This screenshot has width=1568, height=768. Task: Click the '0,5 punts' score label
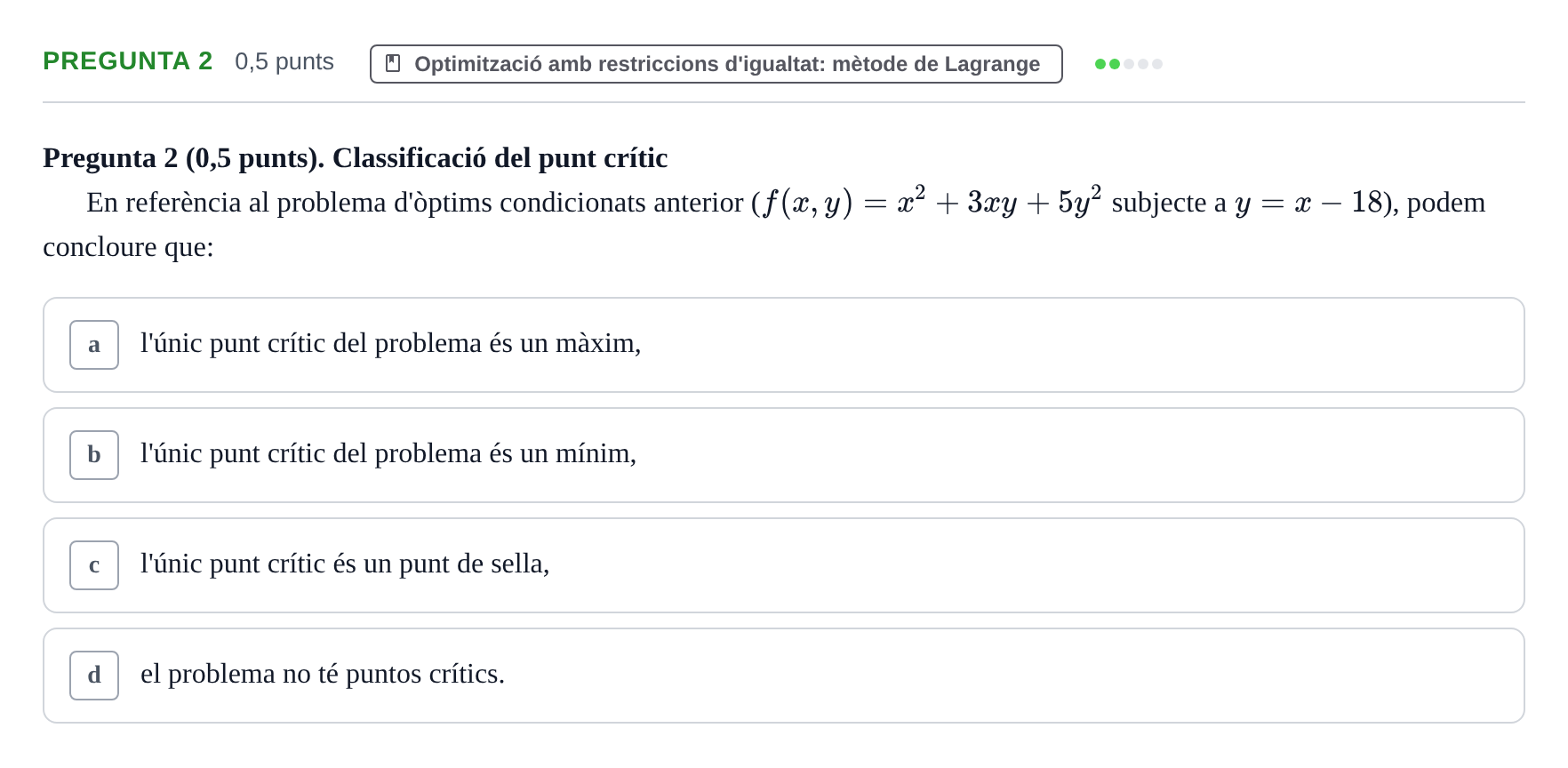click(x=284, y=61)
